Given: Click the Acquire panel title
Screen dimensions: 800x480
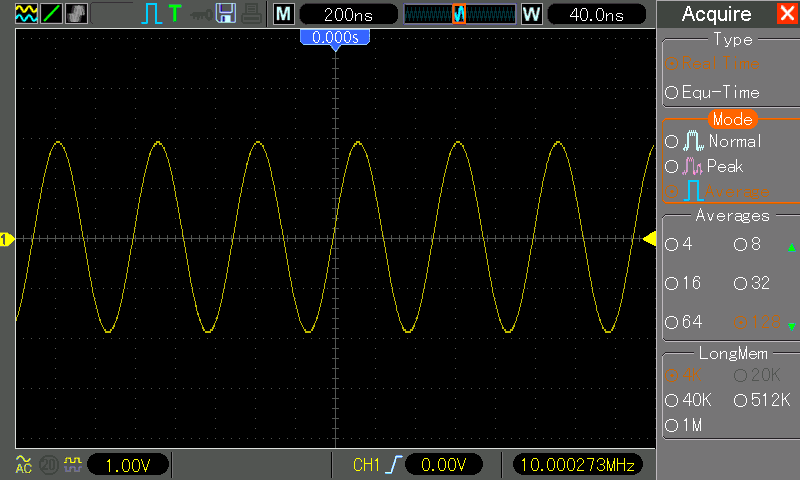Looking at the screenshot, I should pos(716,14).
